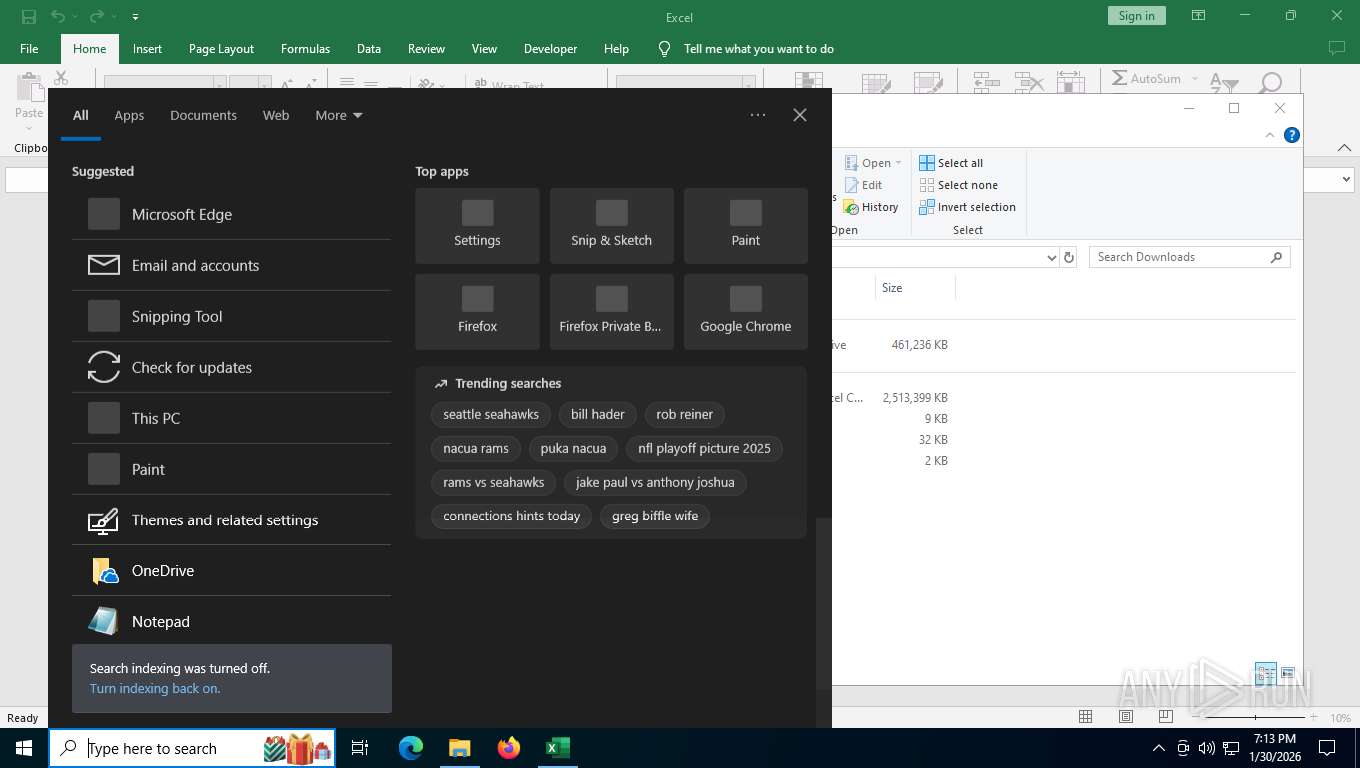Switch to the Page Layout tab
This screenshot has height=768, width=1360.
click(221, 48)
